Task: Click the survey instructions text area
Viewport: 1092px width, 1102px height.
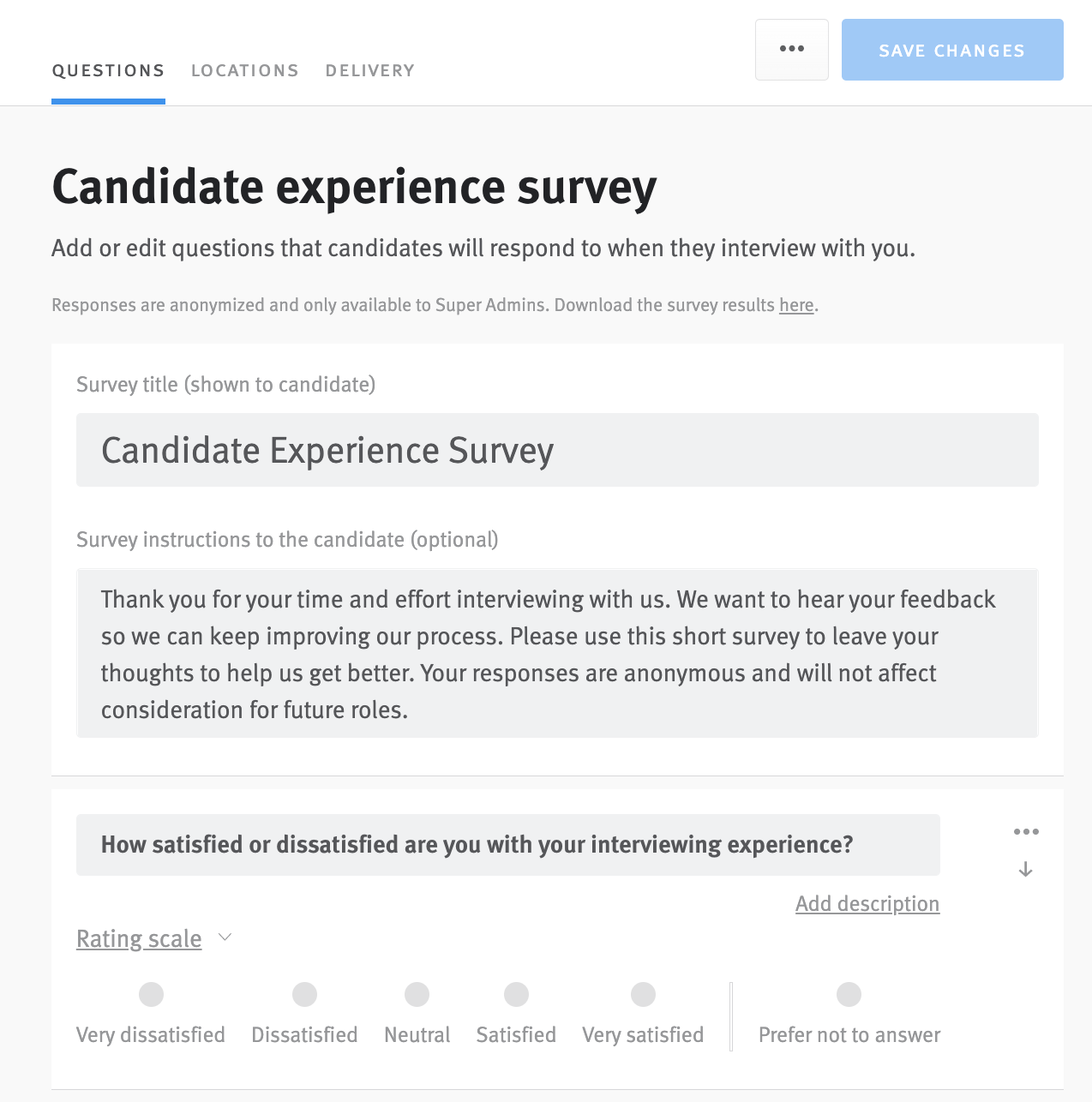Action: [x=557, y=653]
